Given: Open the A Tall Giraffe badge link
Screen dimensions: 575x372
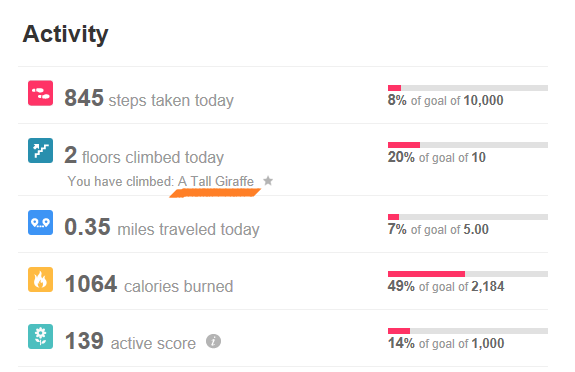Looking at the screenshot, I should point(216,181).
